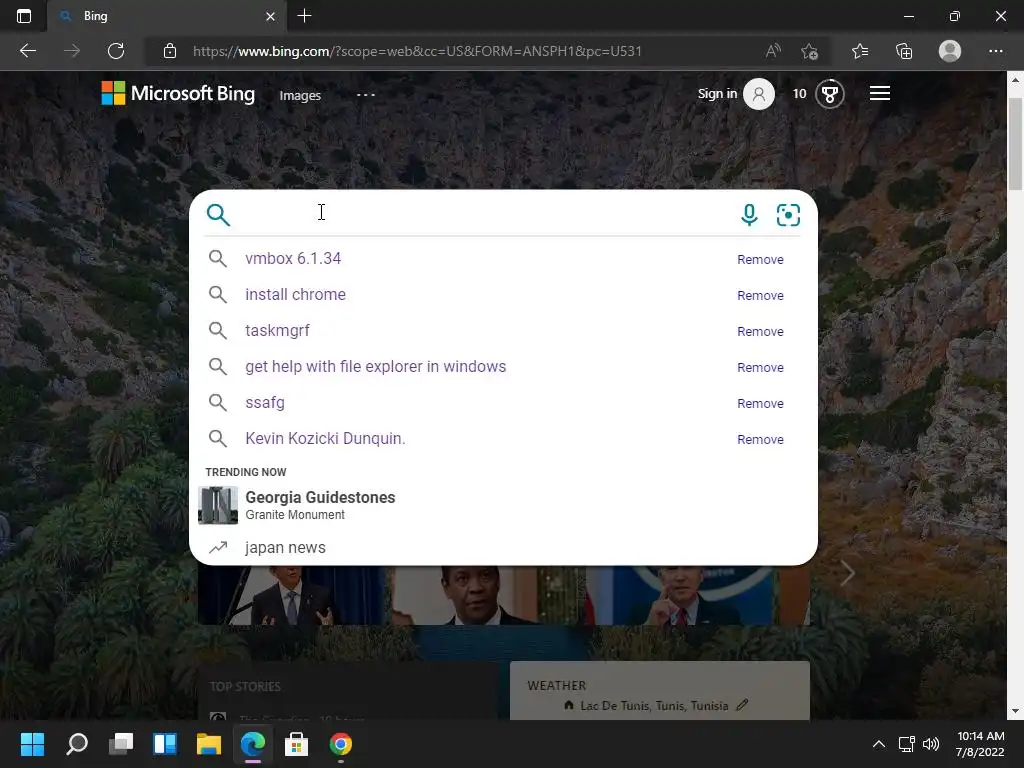The height and width of the screenshot is (768, 1024).
Task: Open a new browser tab
Action: pyautogui.click(x=304, y=16)
